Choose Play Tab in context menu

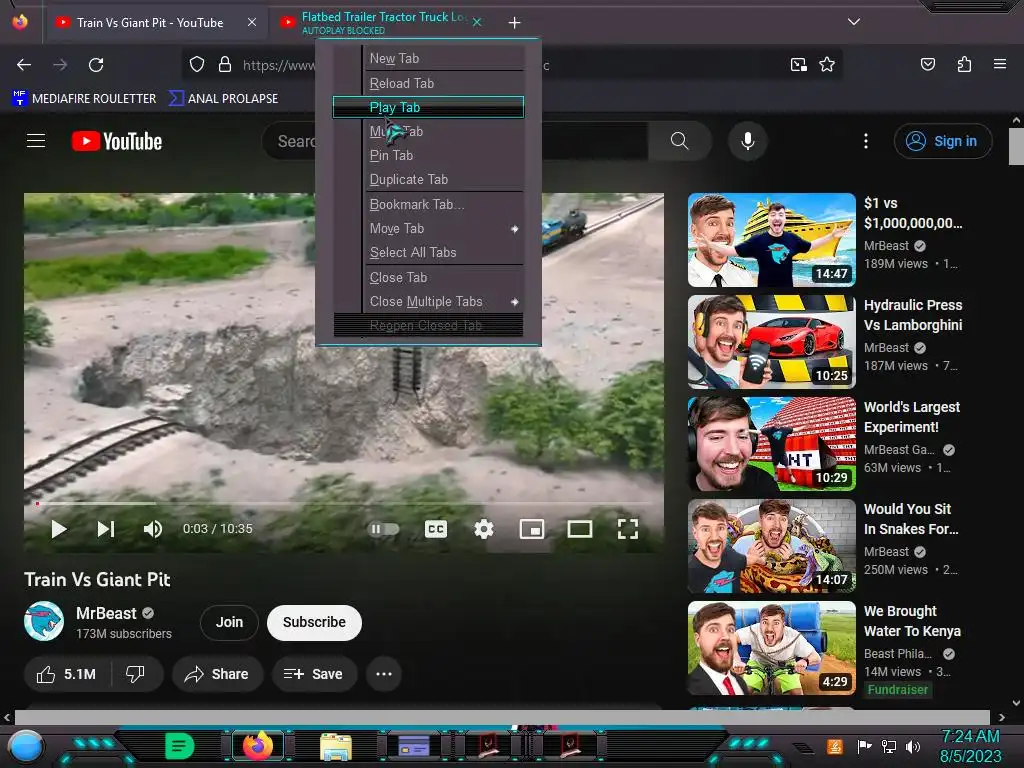[x=428, y=107]
